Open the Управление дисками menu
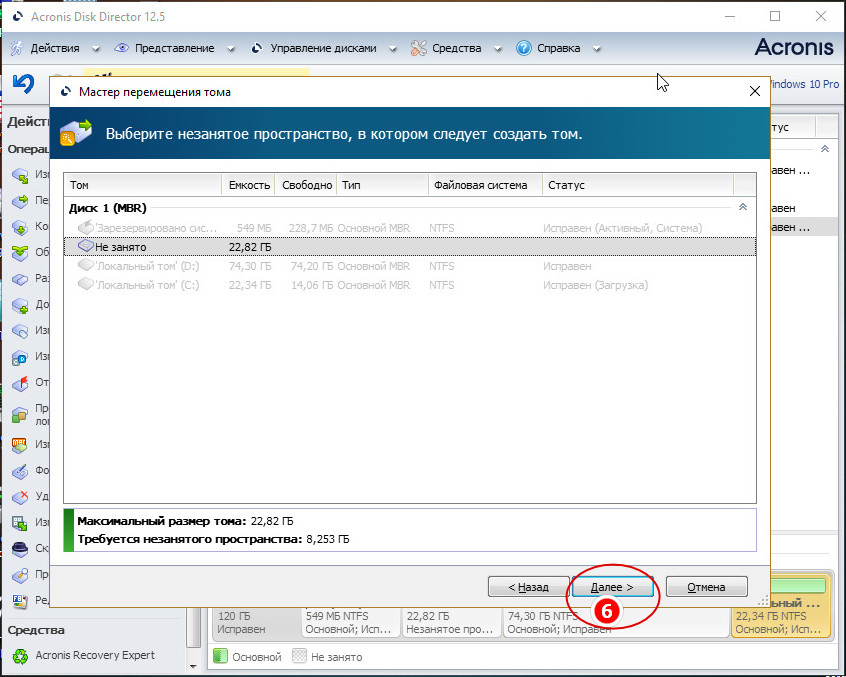Viewport: 846px width, 677px height. pyautogui.click(x=323, y=48)
